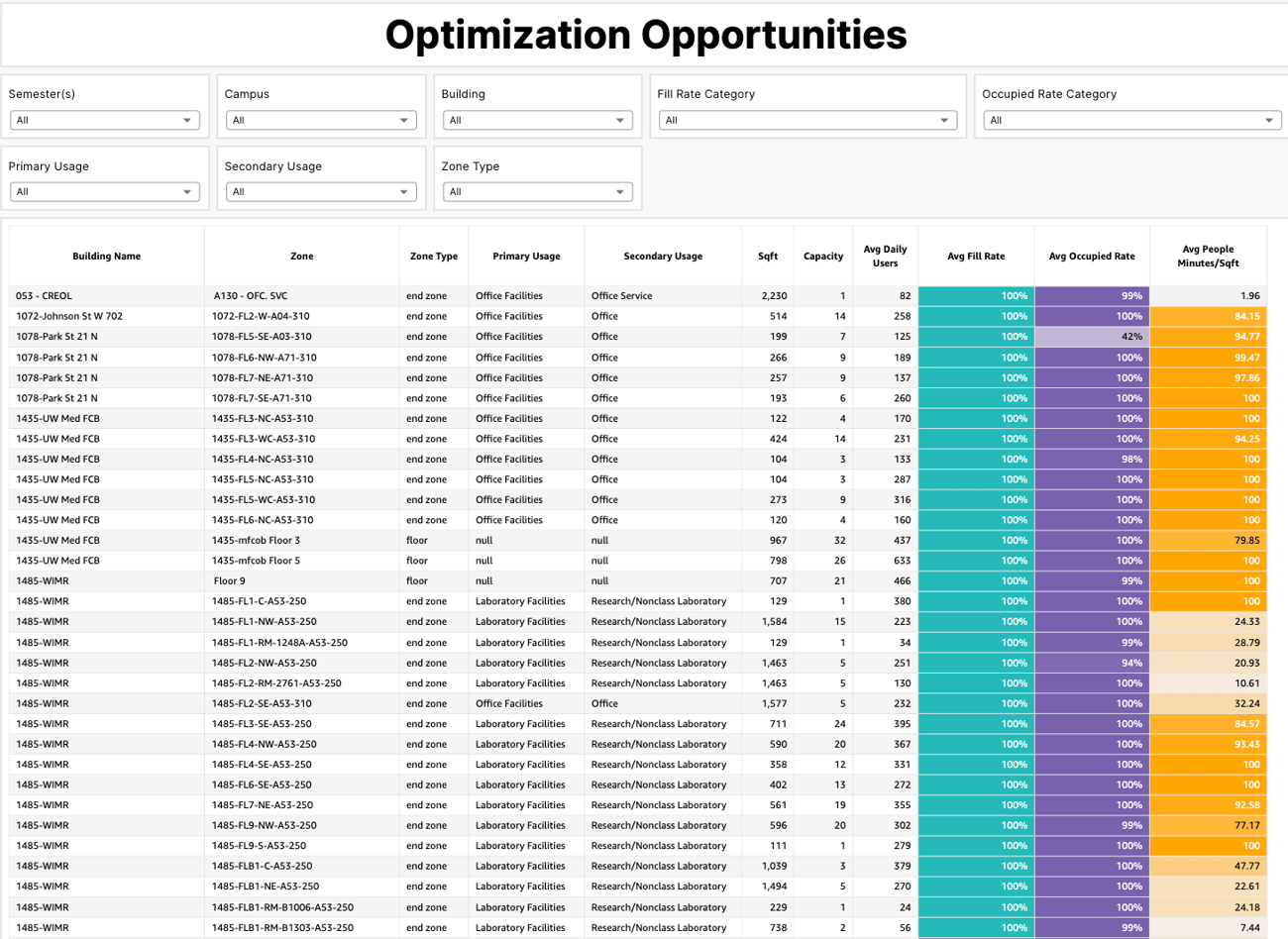Select the Capacity column header

coord(822,256)
